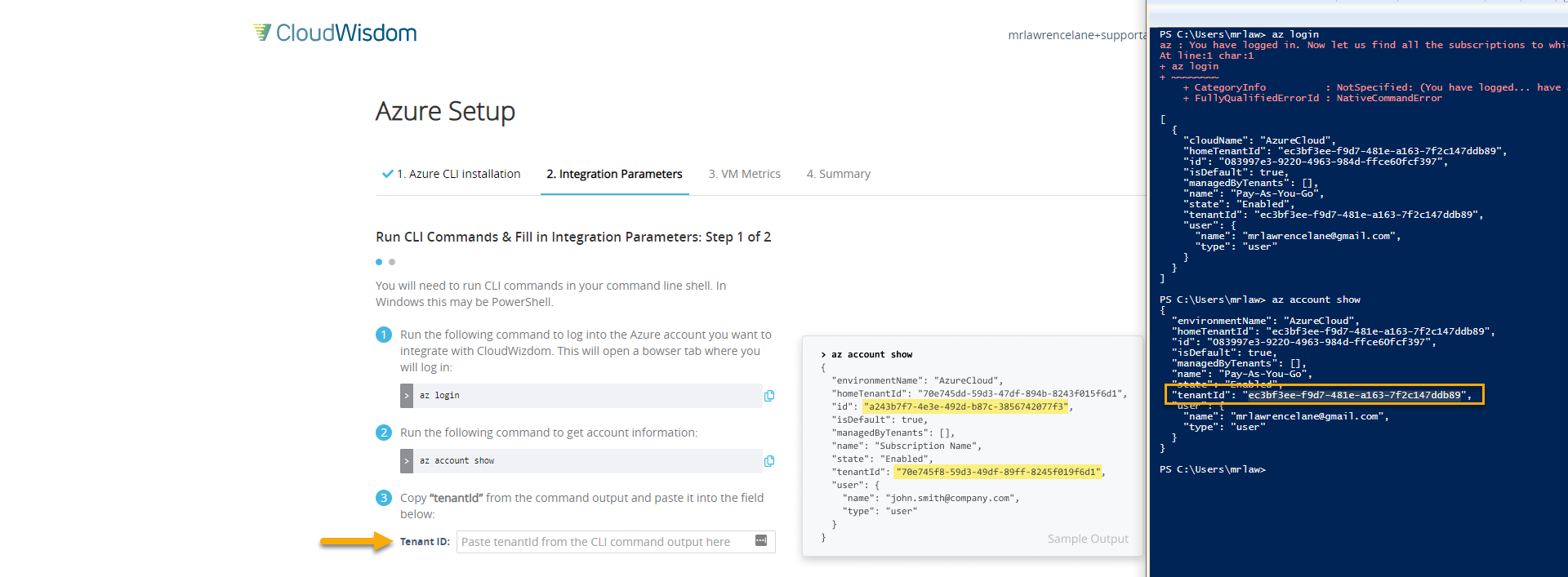Screen dimensions: 1568x577
Task: Go to the Summary tab
Action: (x=839, y=174)
